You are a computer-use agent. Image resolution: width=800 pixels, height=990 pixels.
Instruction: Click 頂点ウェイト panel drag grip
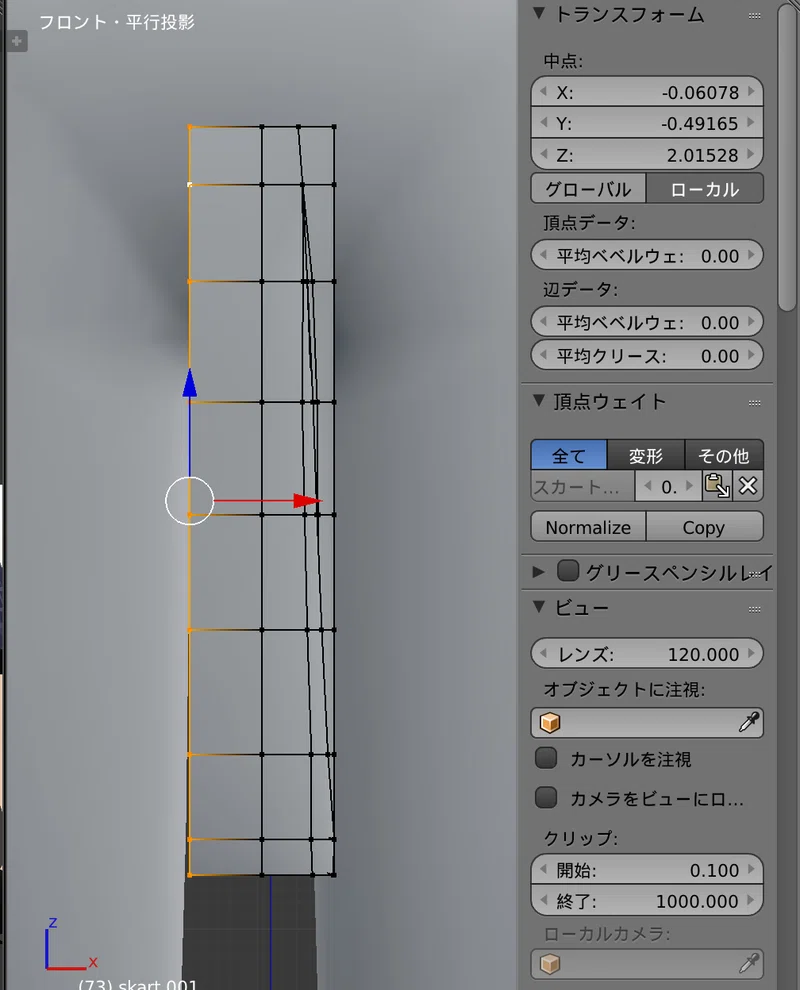coord(754,402)
